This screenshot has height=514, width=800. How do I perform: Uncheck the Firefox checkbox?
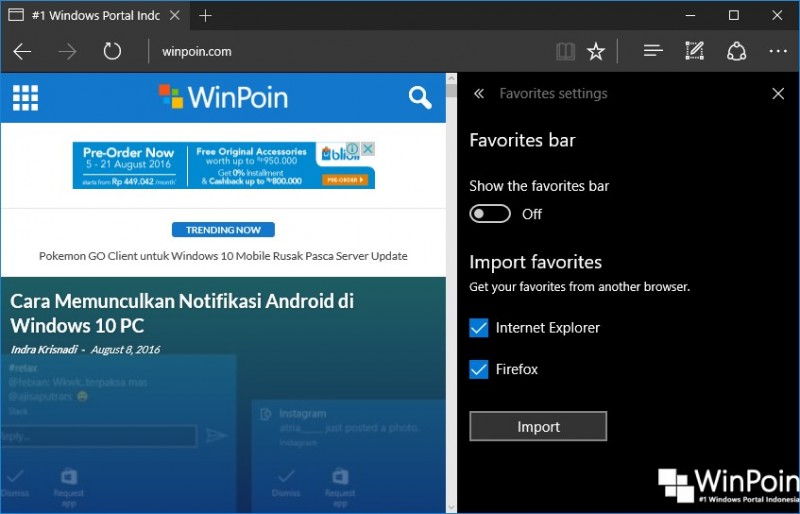click(x=479, y=369)
